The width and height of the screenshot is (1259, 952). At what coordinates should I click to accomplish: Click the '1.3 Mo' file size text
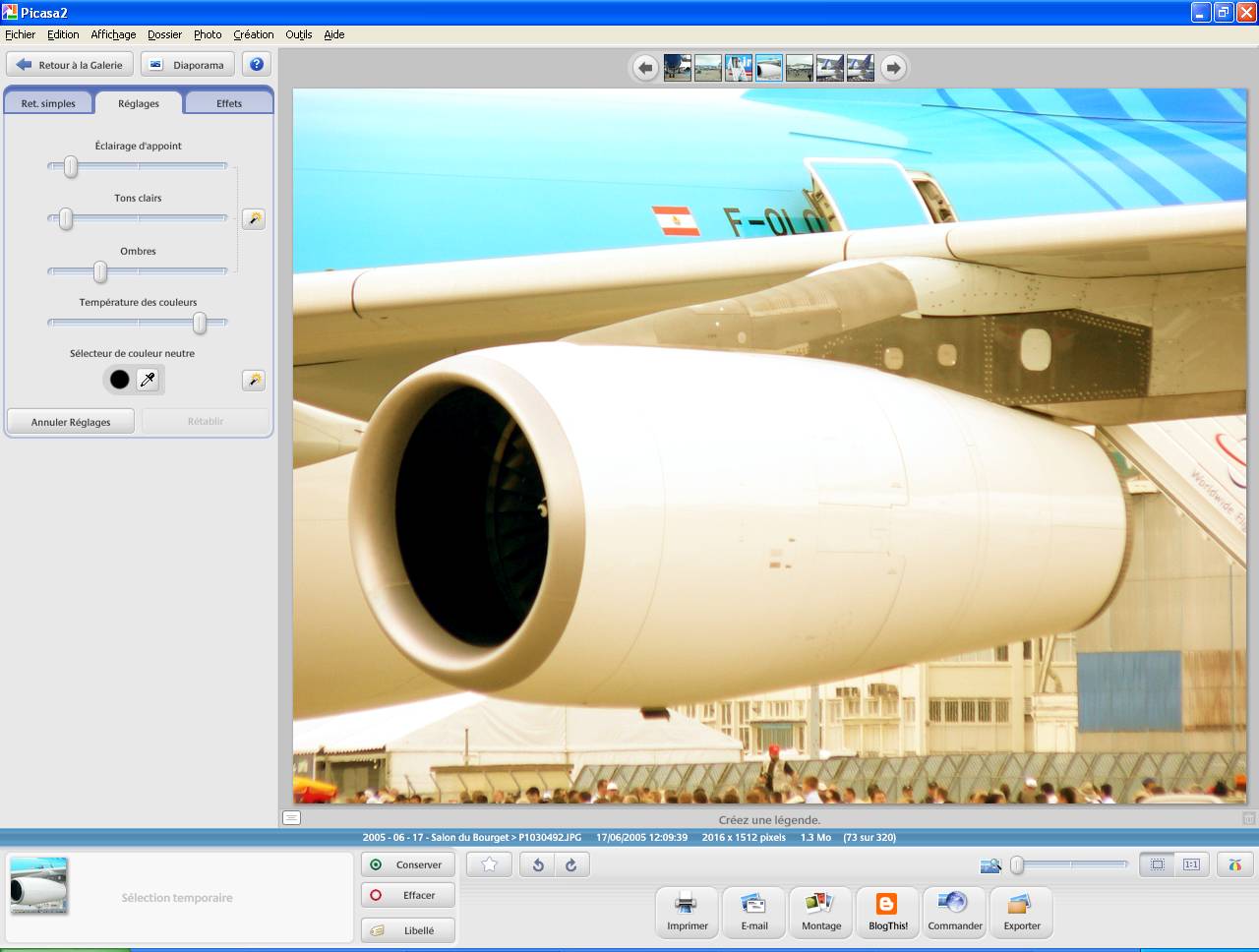click(x=815, y=838)
